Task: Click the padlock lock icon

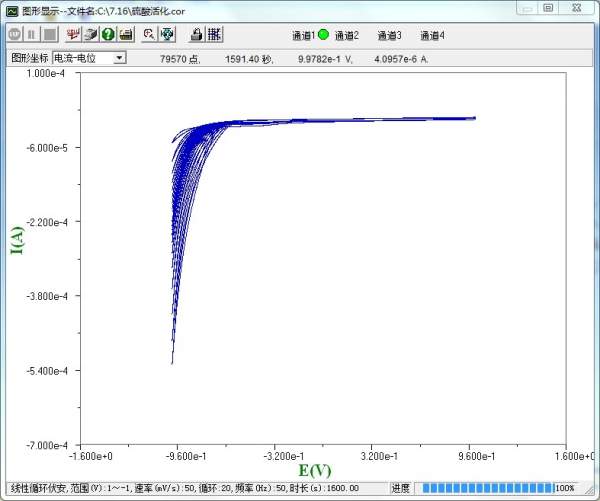Action: (197, 34)
